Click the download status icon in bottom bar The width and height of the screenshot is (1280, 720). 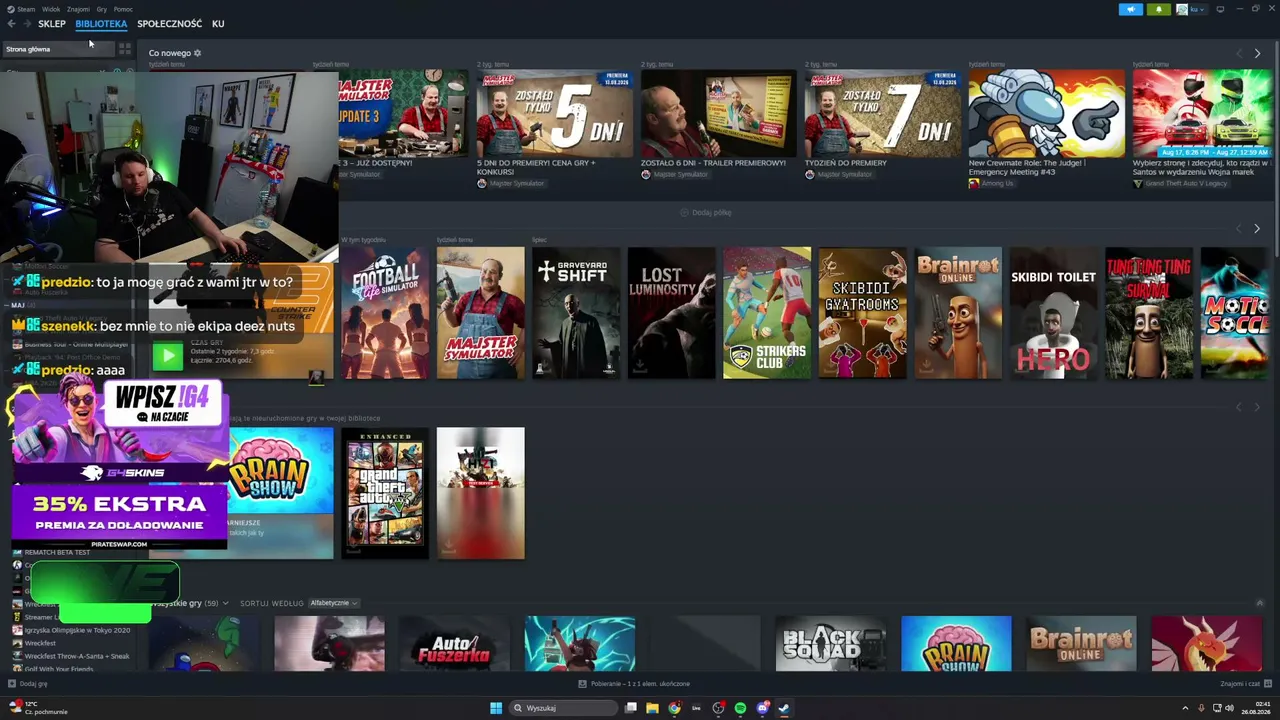582,684
